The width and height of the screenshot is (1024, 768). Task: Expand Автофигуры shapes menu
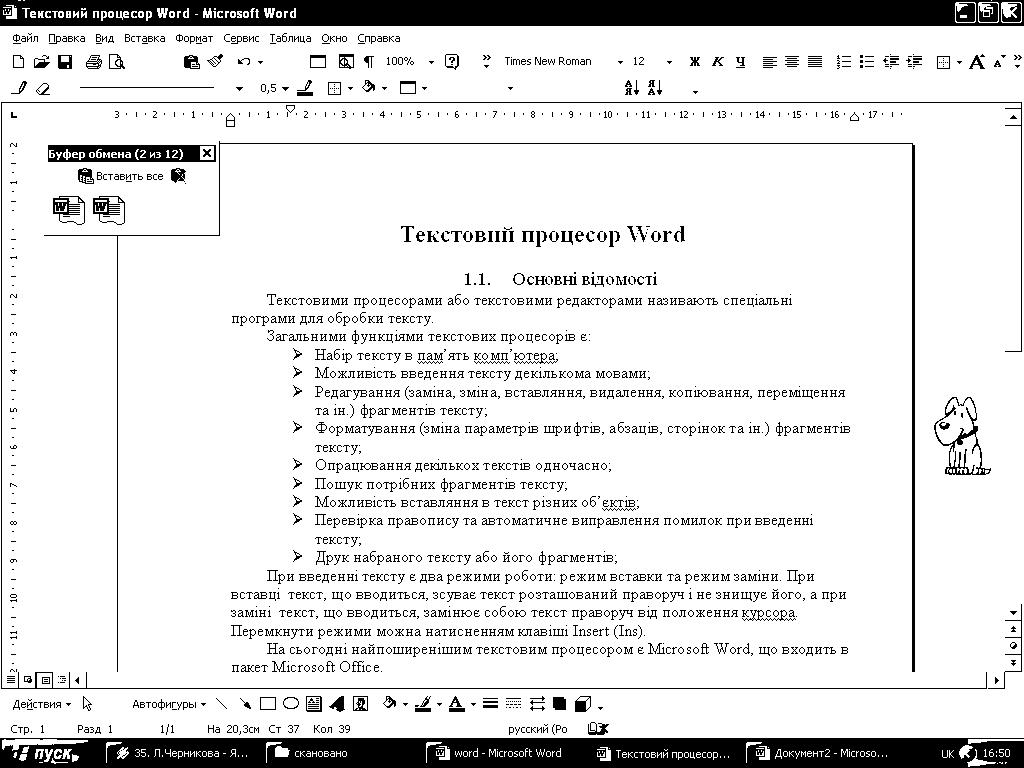pos(169,704)
